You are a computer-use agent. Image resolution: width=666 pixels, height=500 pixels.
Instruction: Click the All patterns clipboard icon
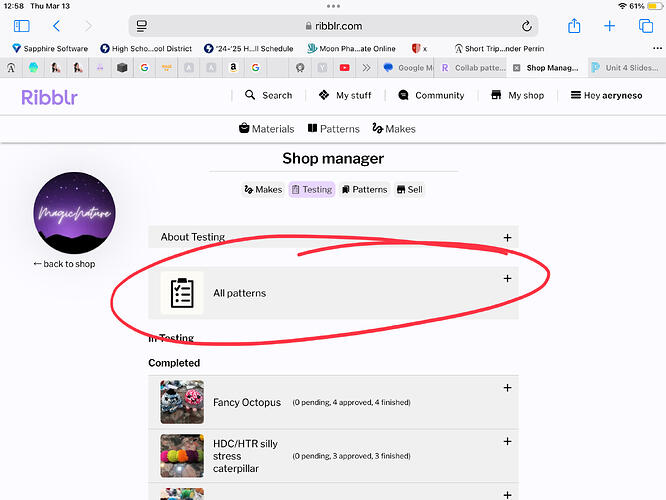tap(182, 293)
